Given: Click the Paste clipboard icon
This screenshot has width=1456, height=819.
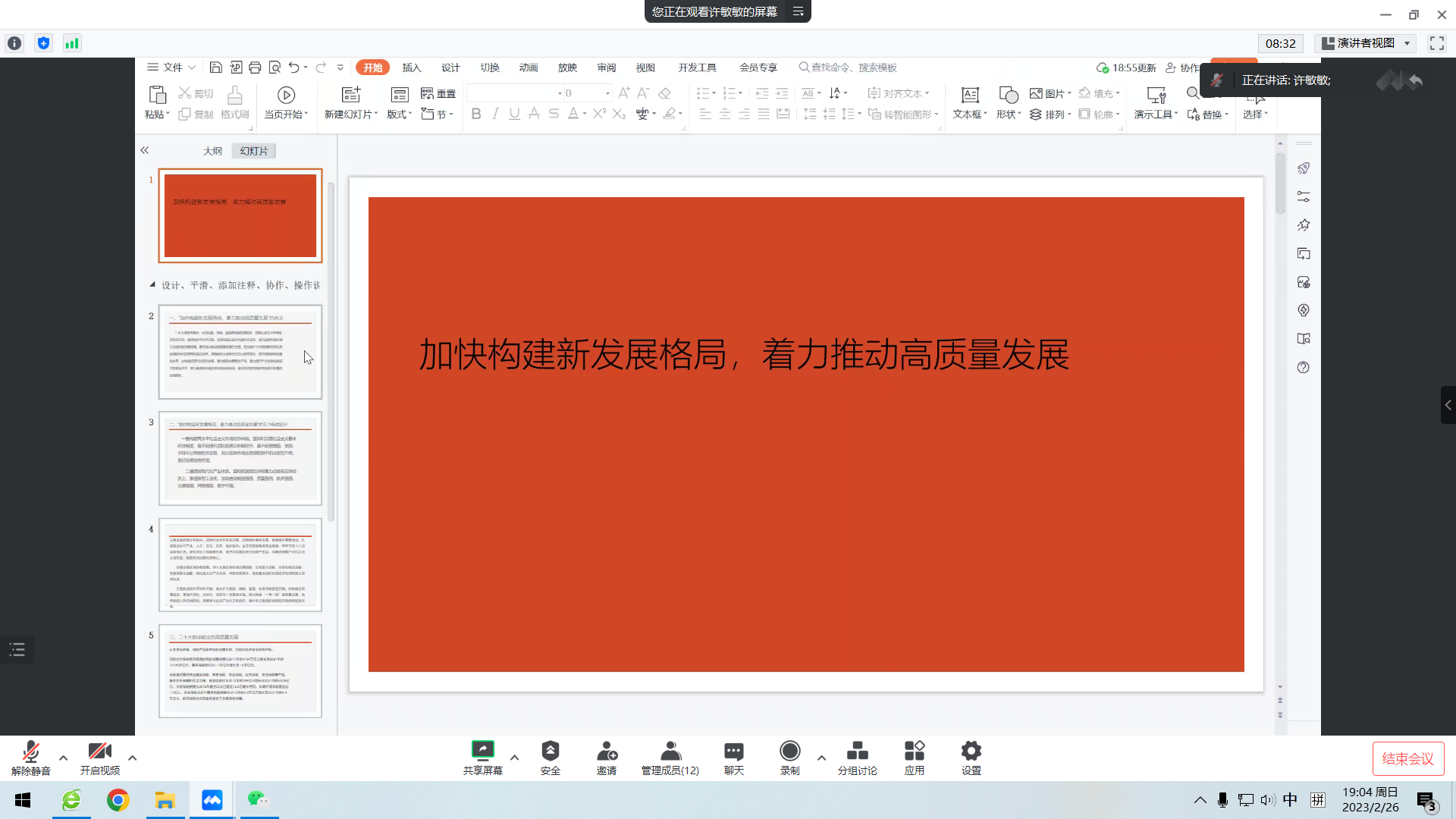Looking at the screenshot, I should [157, 95].
